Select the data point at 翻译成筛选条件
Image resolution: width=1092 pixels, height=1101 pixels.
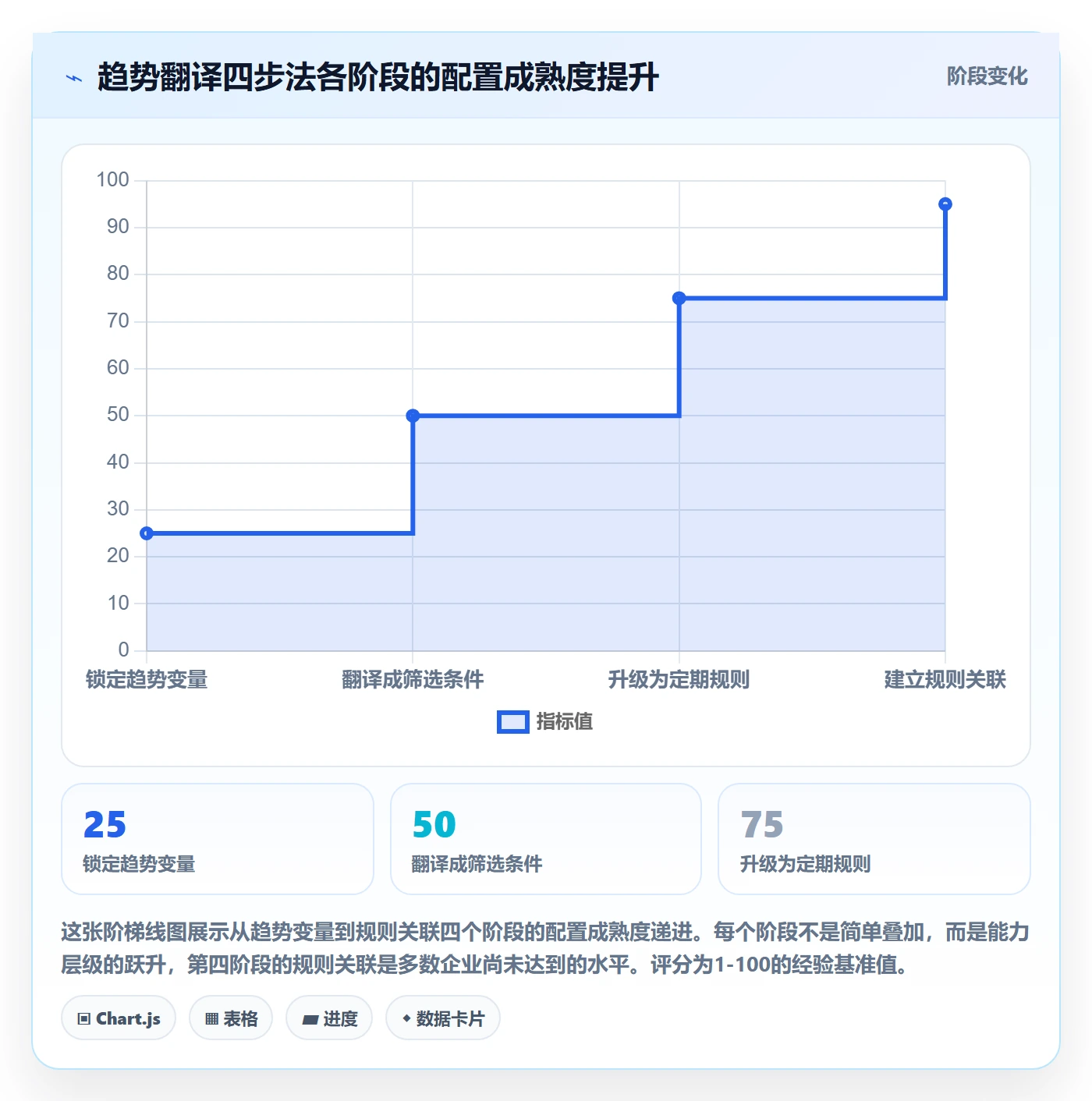[x=413, y=416]
